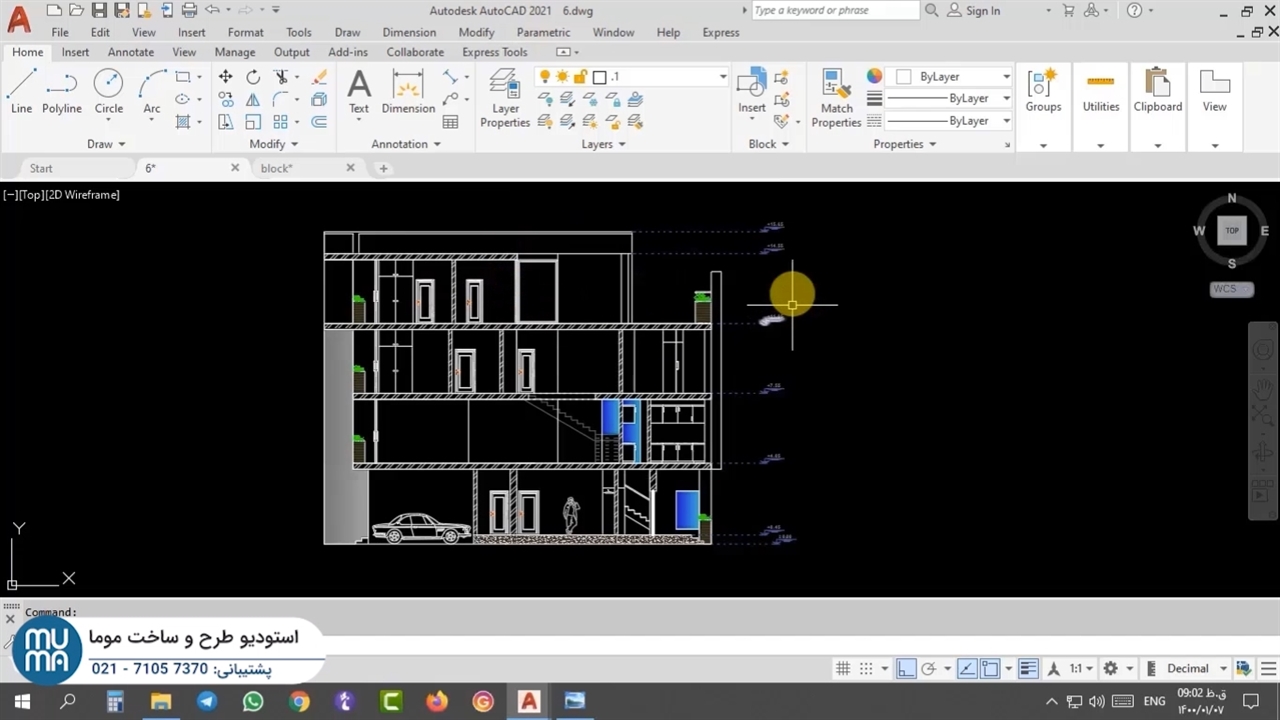Open the Layer Properties manager
The width and height of the screenshot is (1280, 720).
pyautogui.click(x=505, y=98)
